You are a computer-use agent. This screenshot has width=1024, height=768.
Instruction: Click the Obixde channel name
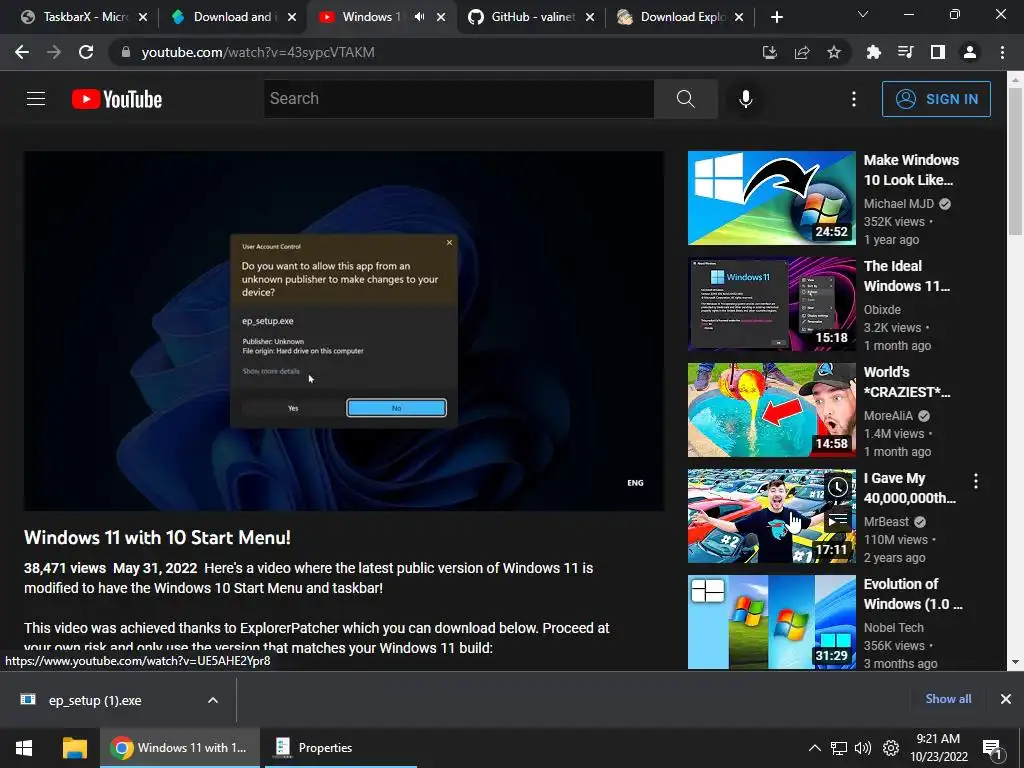pyautogui.click(x=882, y=310)
